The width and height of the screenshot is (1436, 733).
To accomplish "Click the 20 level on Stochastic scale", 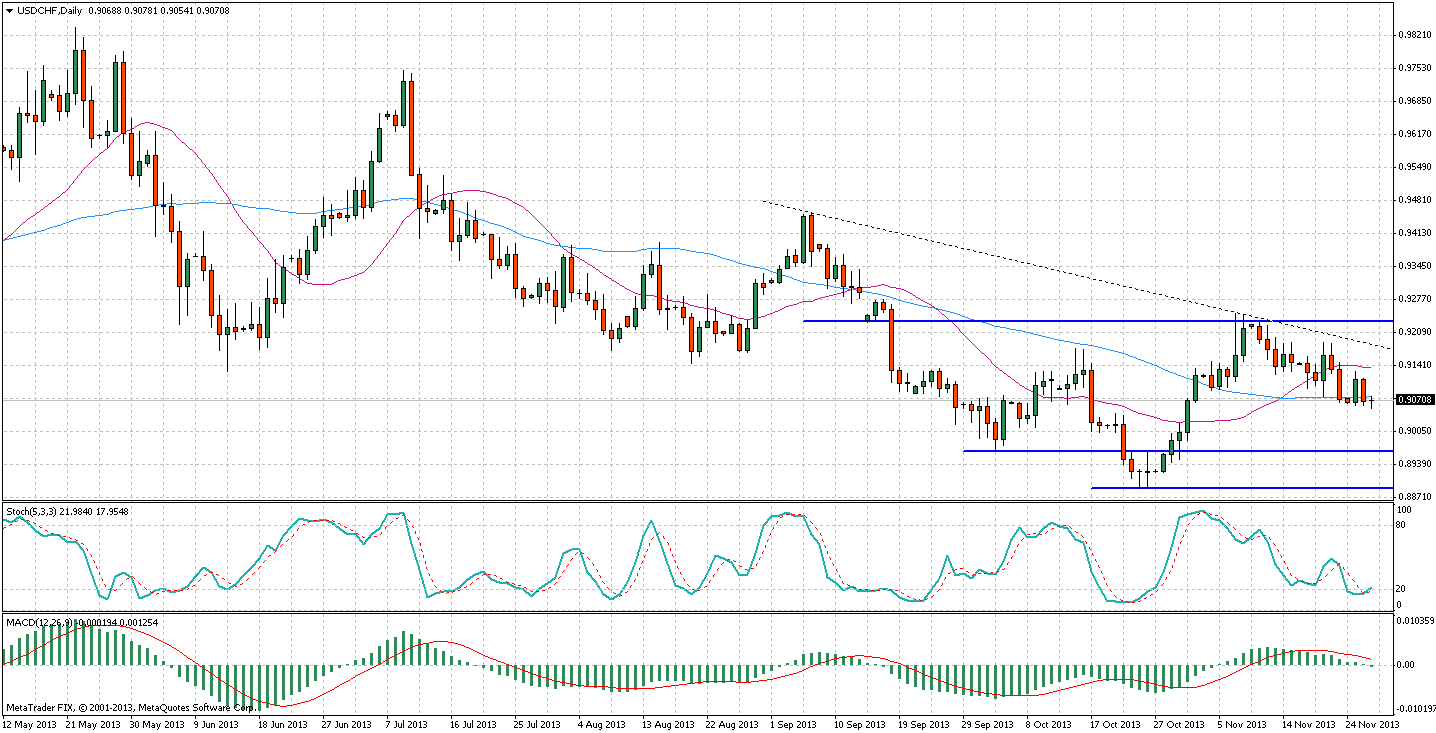I will tap(1404, 588).
